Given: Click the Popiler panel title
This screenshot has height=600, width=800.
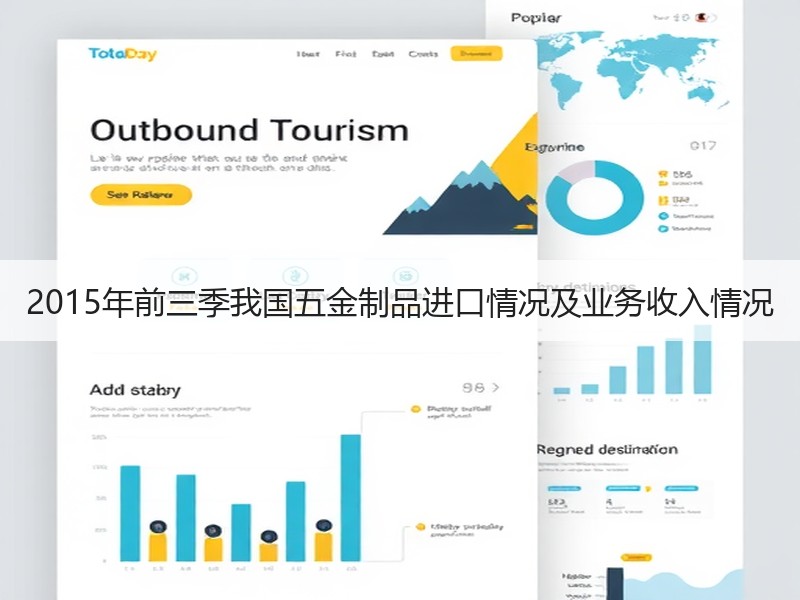Looking at the screenshot, I should (x=536, y=18).
